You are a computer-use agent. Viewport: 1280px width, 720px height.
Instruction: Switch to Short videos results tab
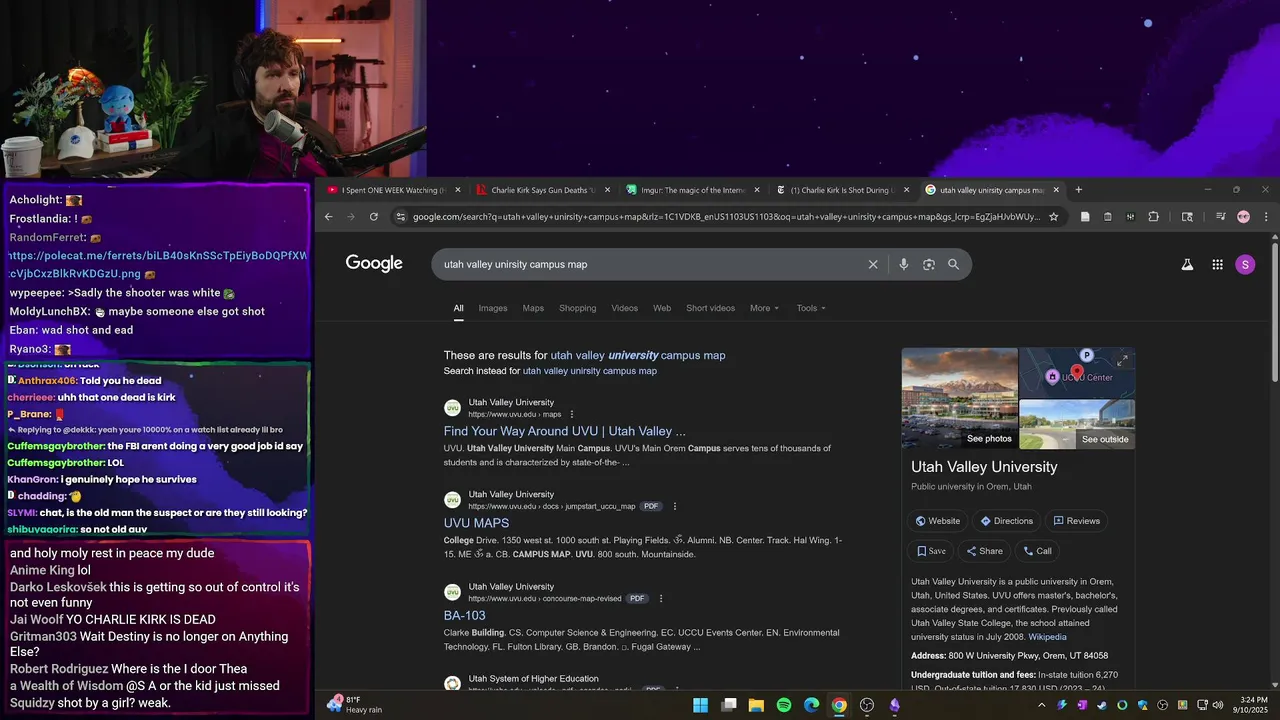point(710,308)
